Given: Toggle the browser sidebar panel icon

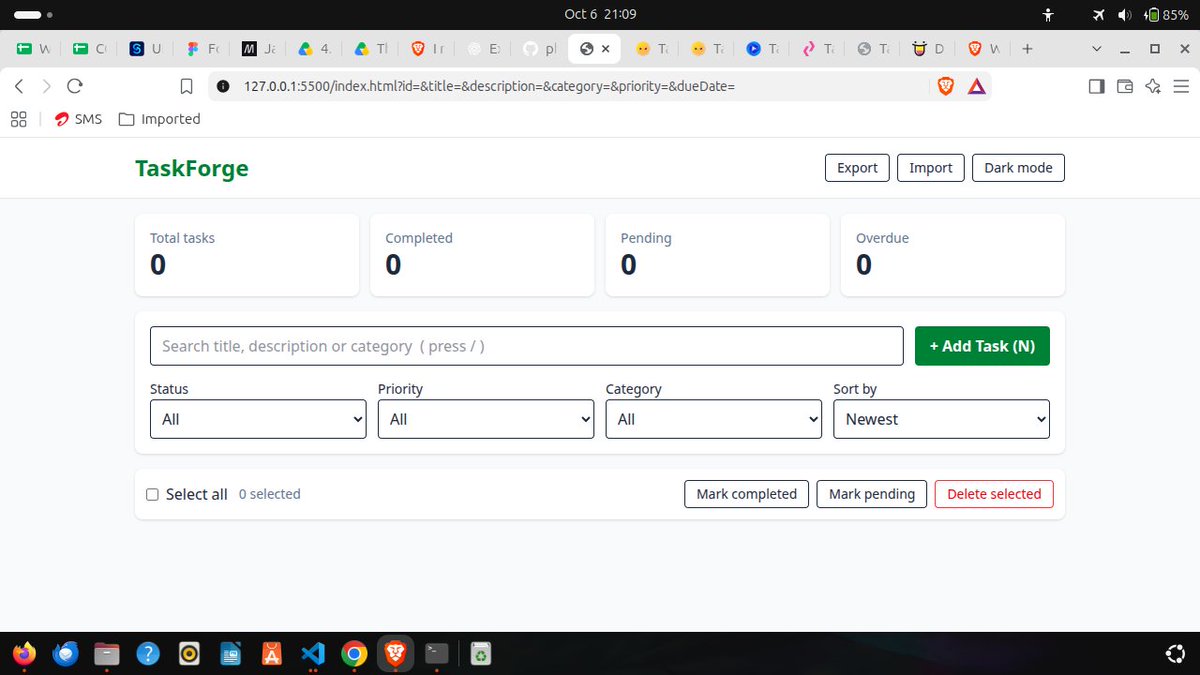Looking at the screenshot, I should tap(1096, 86).
